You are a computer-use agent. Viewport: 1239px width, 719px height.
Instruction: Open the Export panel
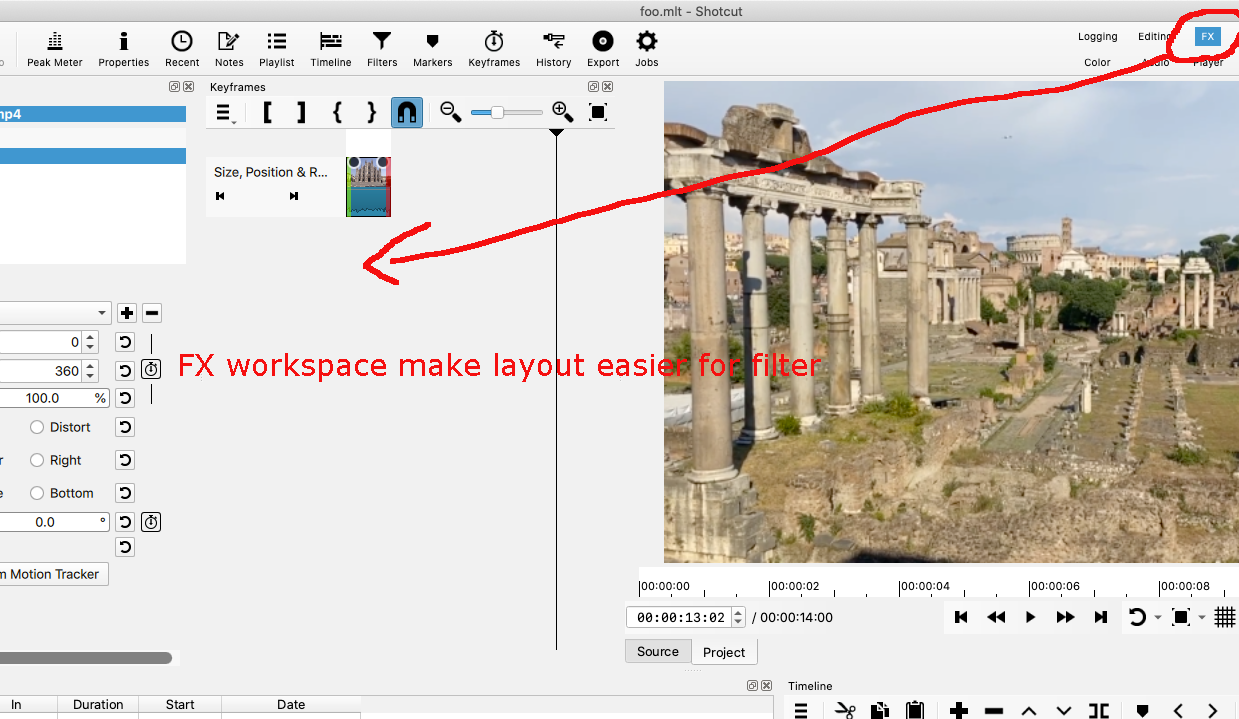tap(603, 49)
